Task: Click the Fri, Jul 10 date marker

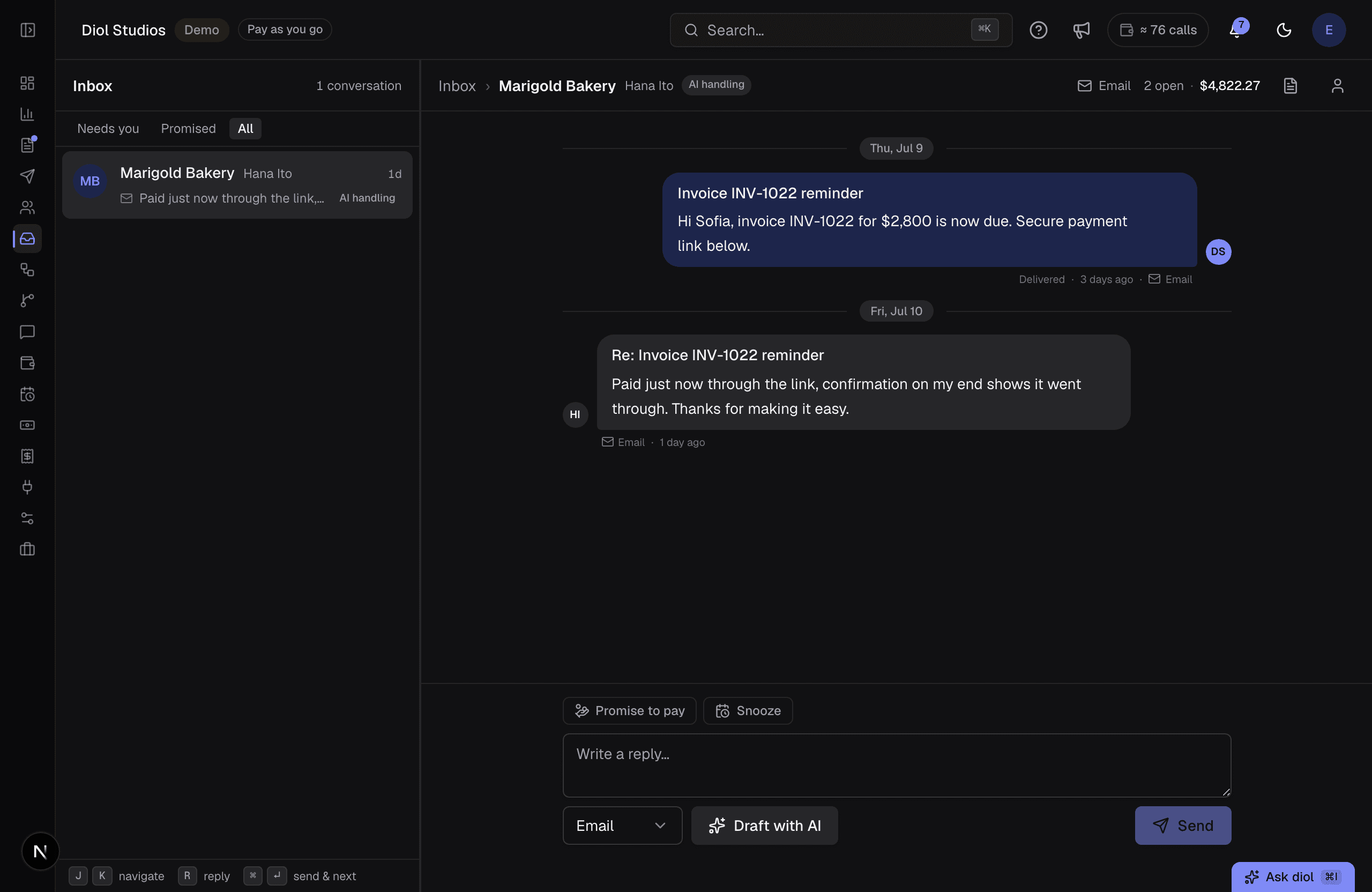Action: pyautogui.click(x=897, y=311)
